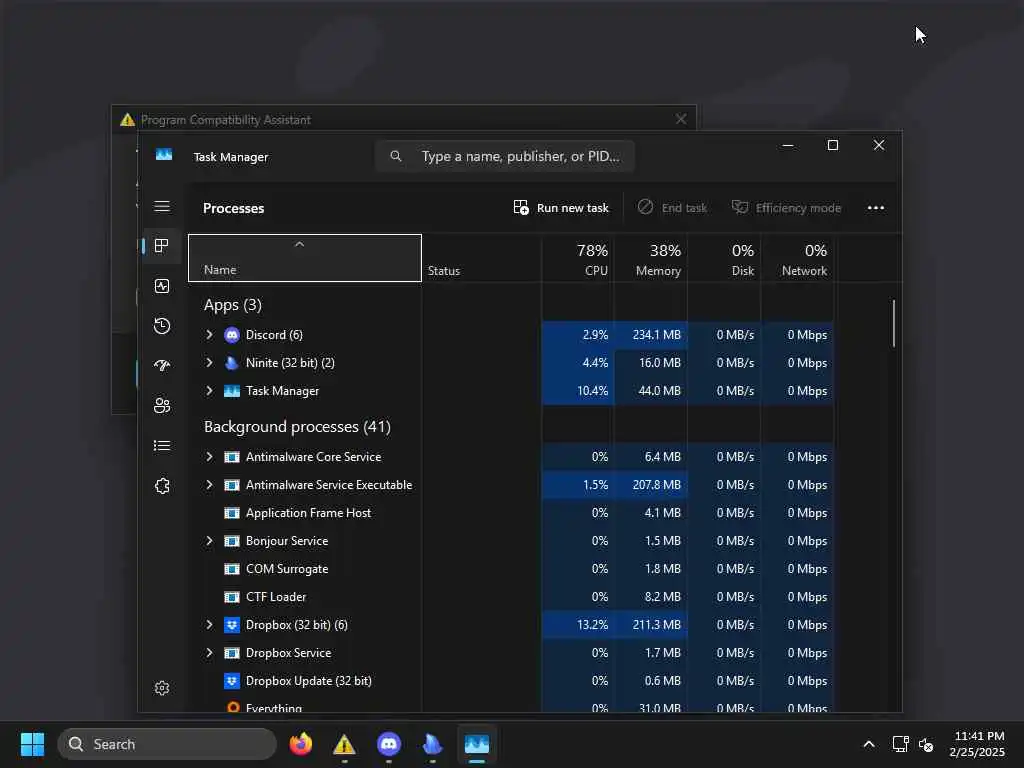Image resolution: width=1024 pixels, height=768 pixels.
Task: Select the Application Frame Host row
Action: coord(511,513)
